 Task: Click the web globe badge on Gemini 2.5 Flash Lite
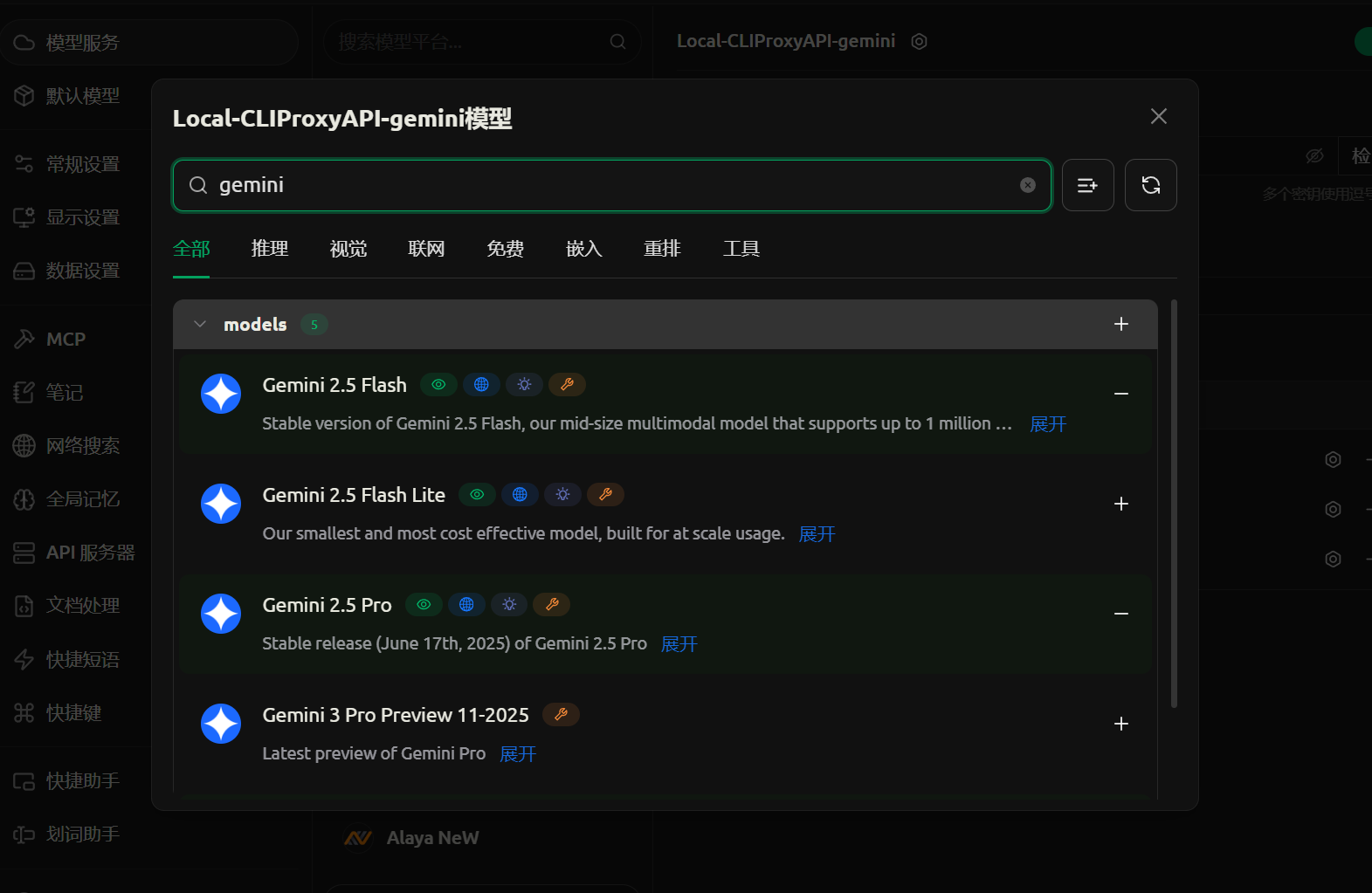click(x=520, y=494)
